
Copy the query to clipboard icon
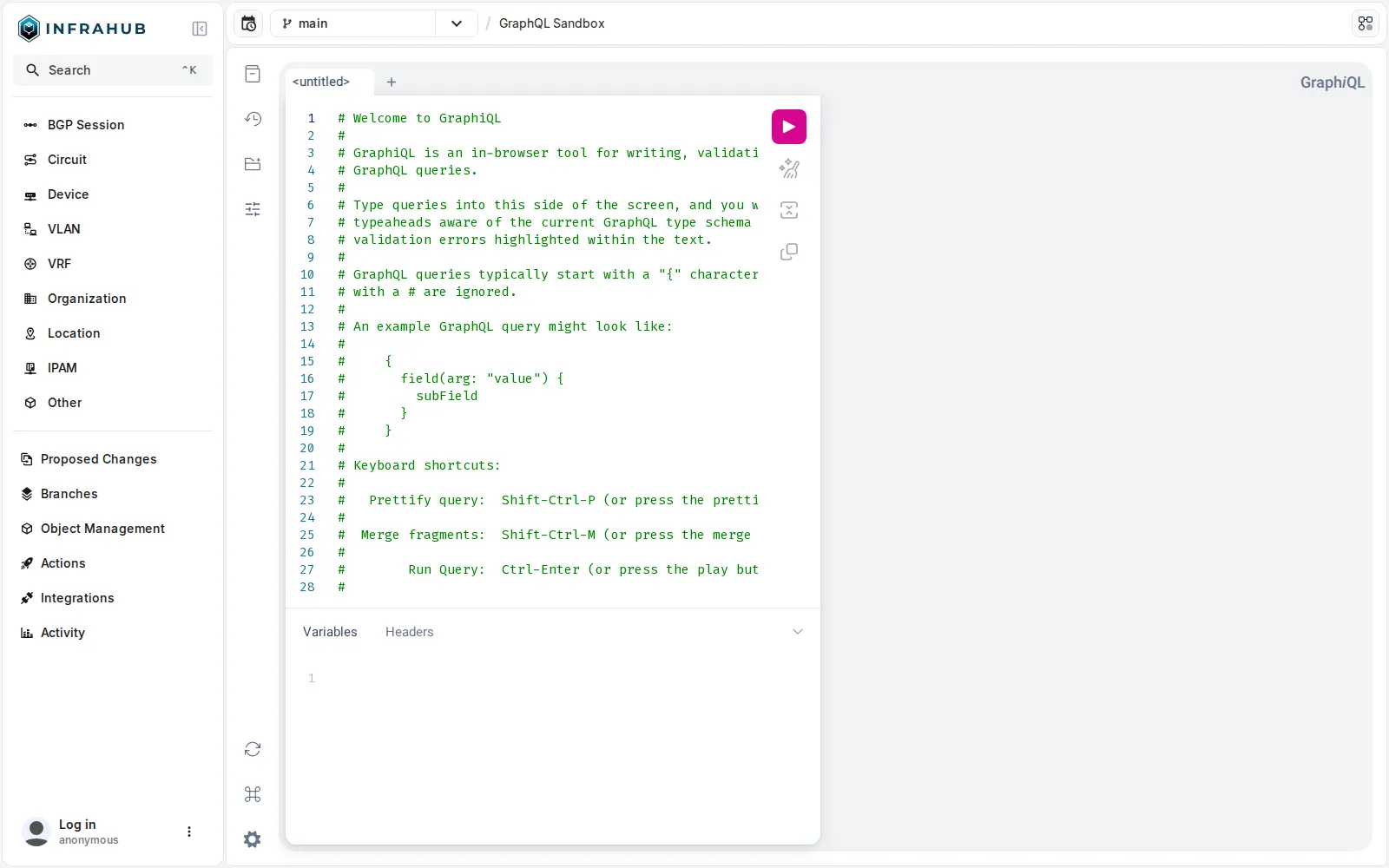point(788,252)
